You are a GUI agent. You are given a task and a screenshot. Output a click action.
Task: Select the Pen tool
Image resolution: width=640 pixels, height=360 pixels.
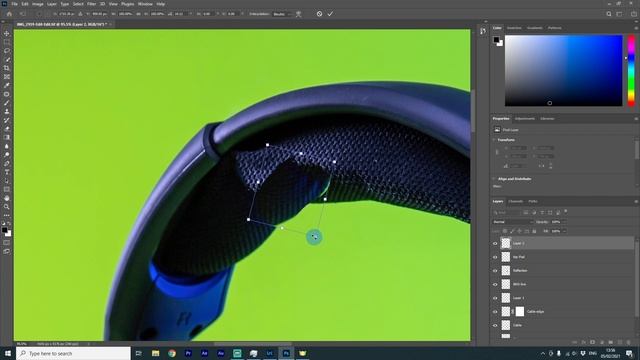(x=7, y=164)
